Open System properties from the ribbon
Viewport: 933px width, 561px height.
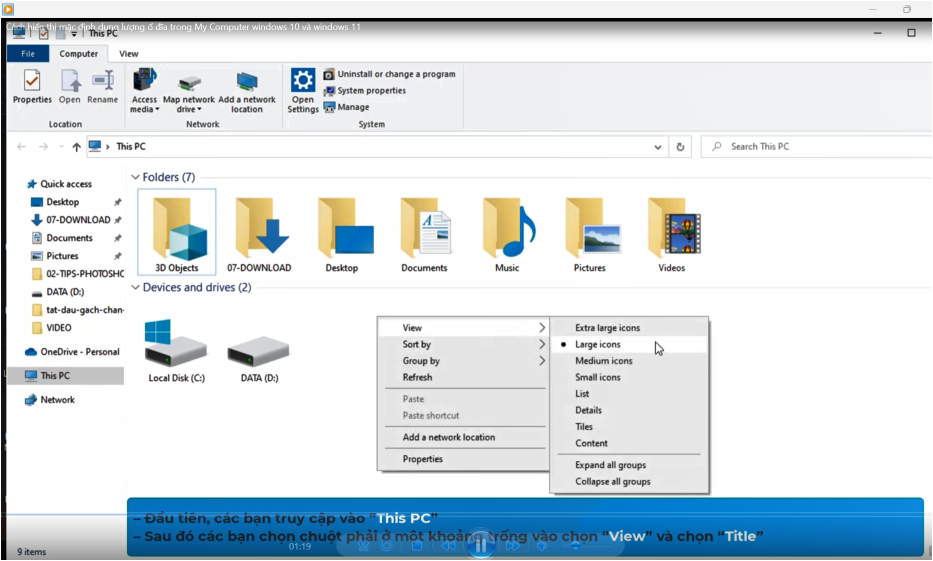365,90
